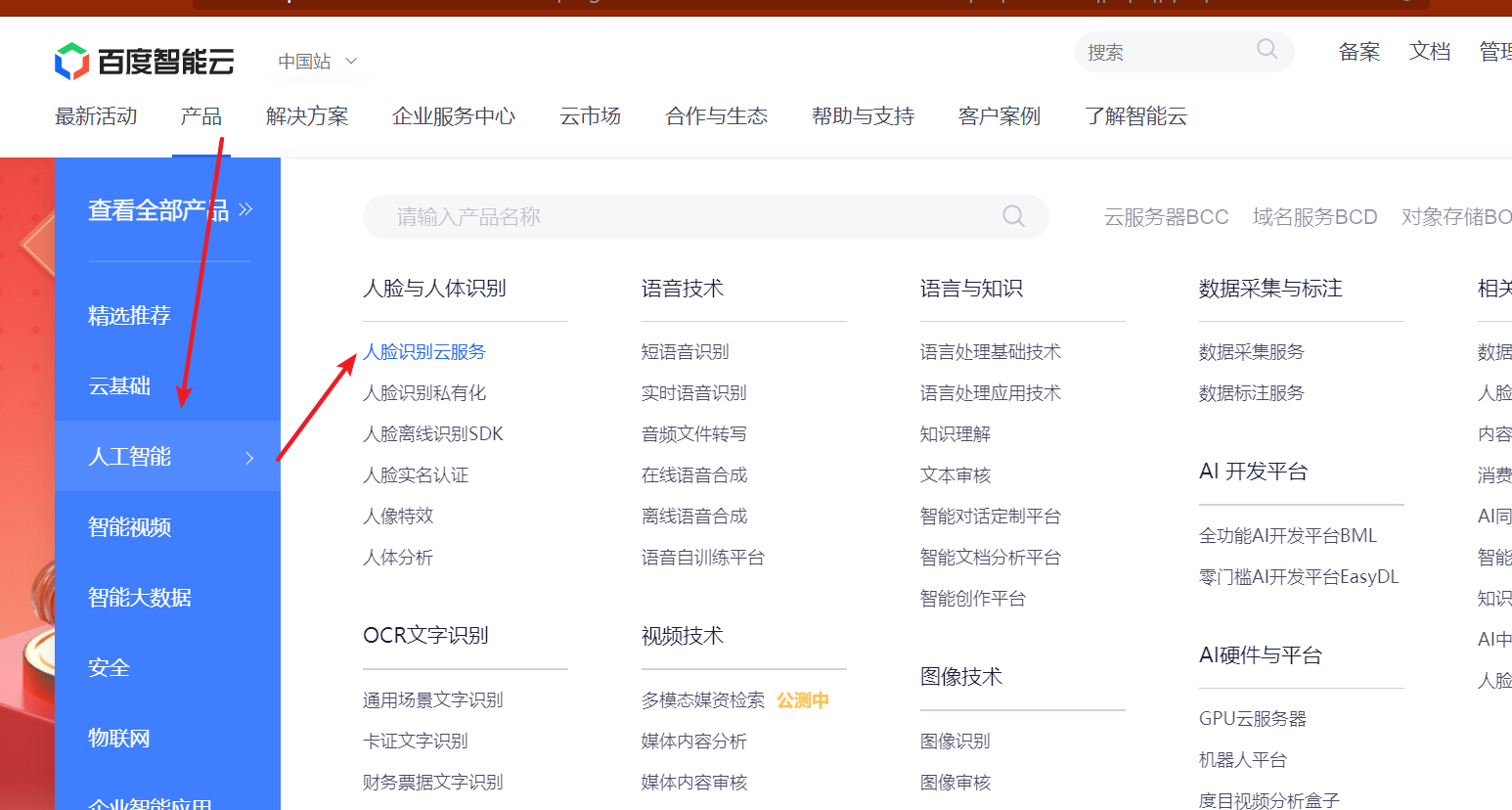The image size is (1512, 810).
Task: Open 语音自训练平台 link
Action: click(703, 558)
